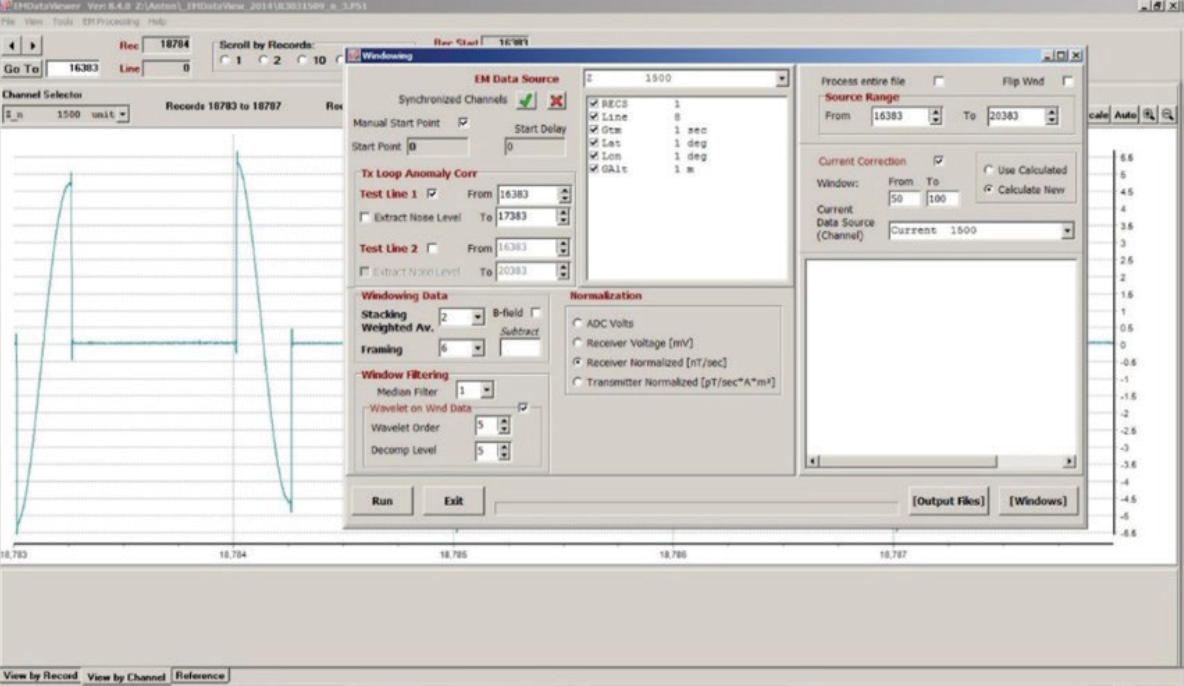
Task: Click the Windowing dialog title bar icon
Action: [x=353, y=55]
